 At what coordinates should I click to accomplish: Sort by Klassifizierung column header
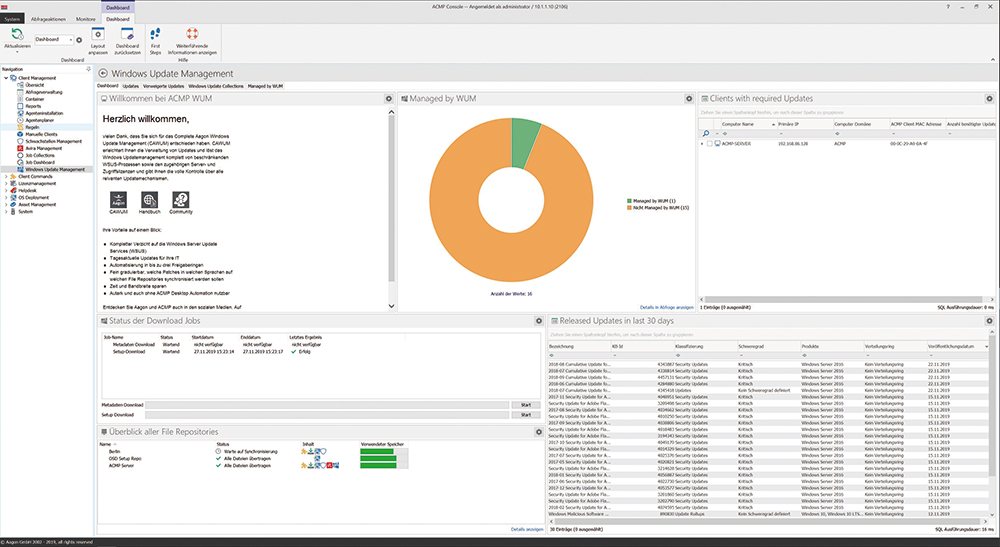[x=705, y=346]
